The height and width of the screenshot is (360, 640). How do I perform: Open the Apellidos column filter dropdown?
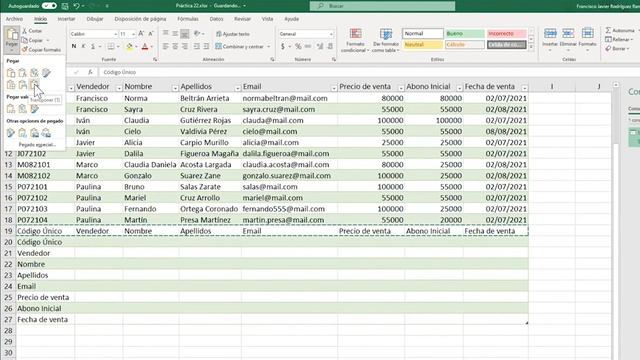[x=238, y=87]
